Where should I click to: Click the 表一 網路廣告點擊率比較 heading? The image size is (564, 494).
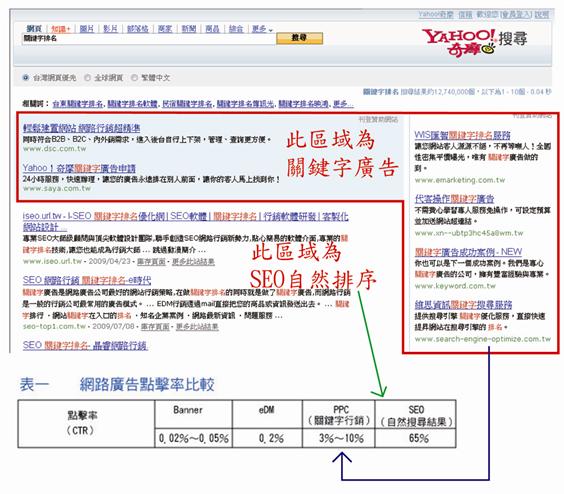[x=117, y=384]
